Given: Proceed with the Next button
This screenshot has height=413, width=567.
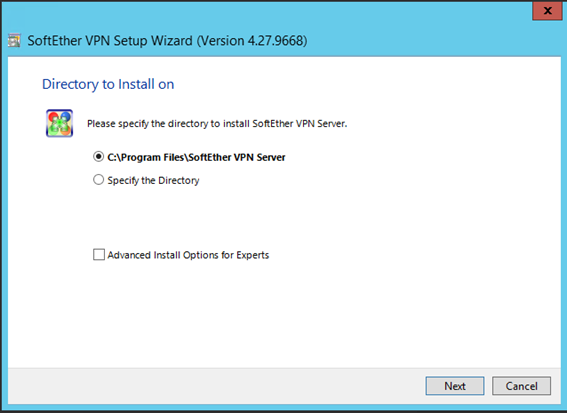Looking at the screenshot, I should pyautogui.click(x=455, y=386).
